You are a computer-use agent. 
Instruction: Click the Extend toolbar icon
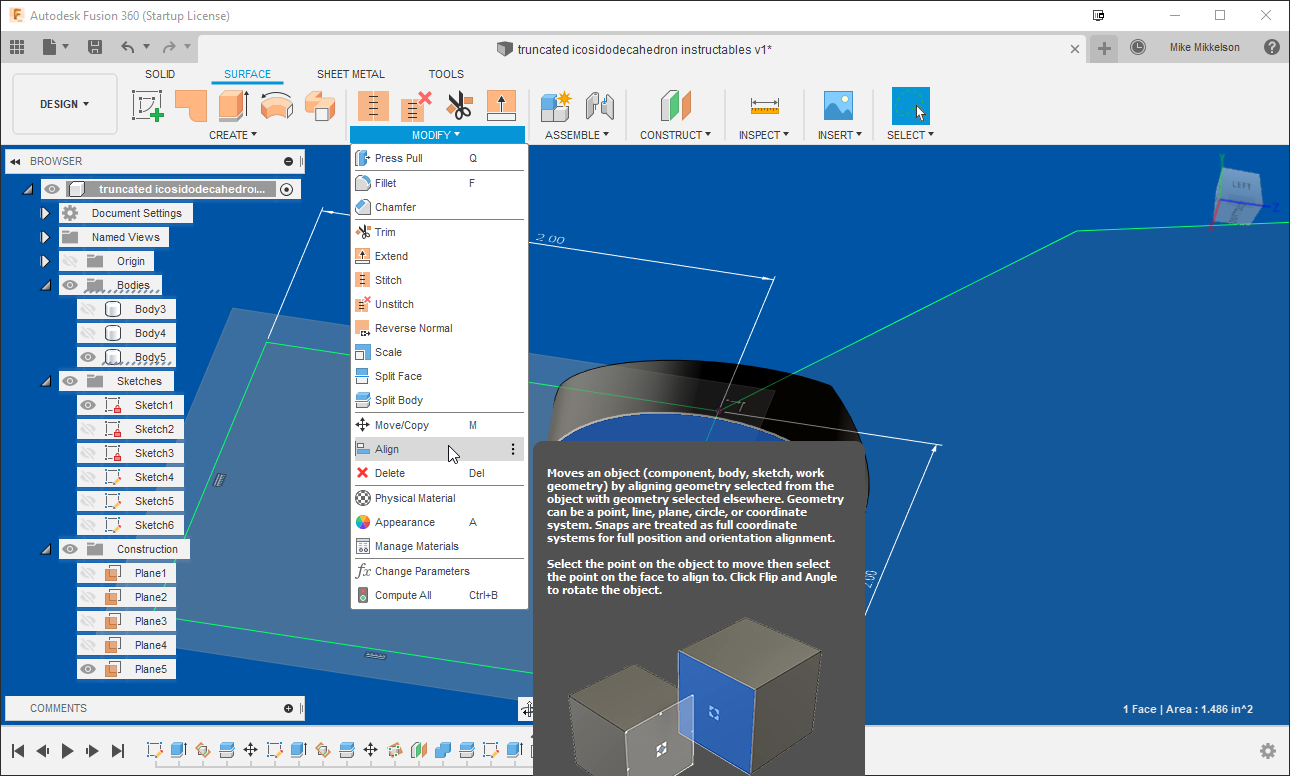501,105
